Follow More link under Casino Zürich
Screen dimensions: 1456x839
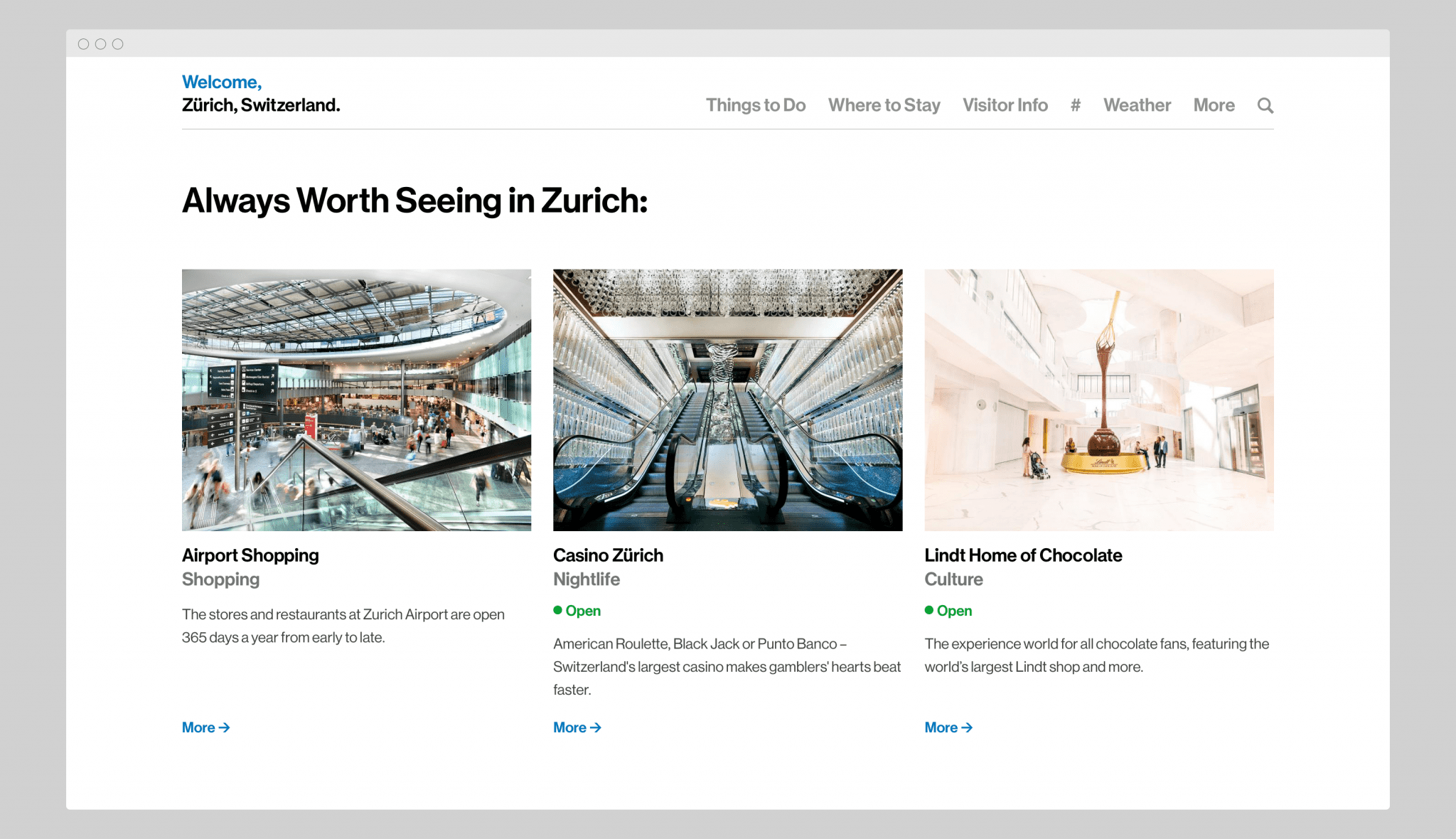pyautogui.click(x=577, y=727)
